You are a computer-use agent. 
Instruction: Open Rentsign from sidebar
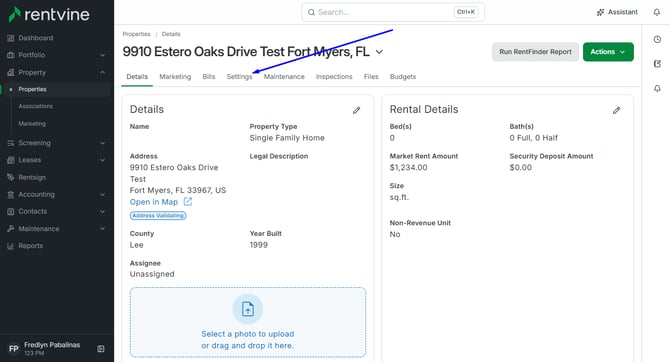coord(32,177)
